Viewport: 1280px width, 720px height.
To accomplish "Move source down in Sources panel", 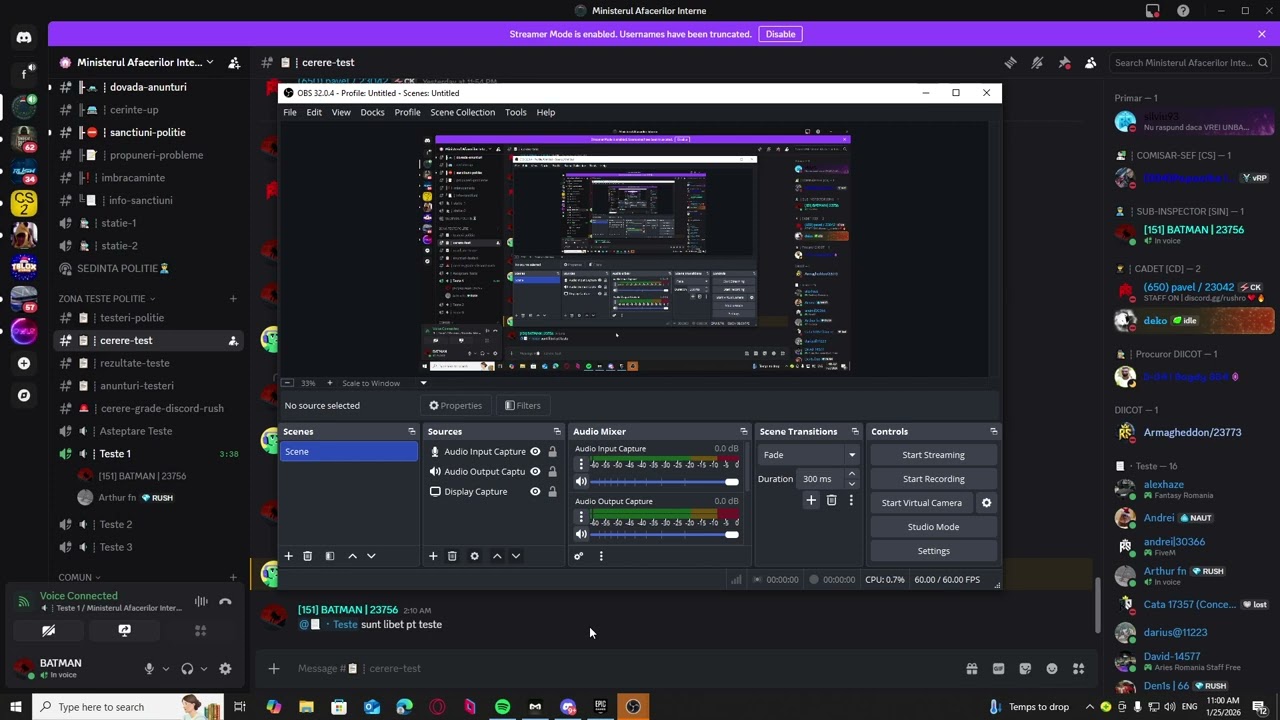I will point(516,556).
